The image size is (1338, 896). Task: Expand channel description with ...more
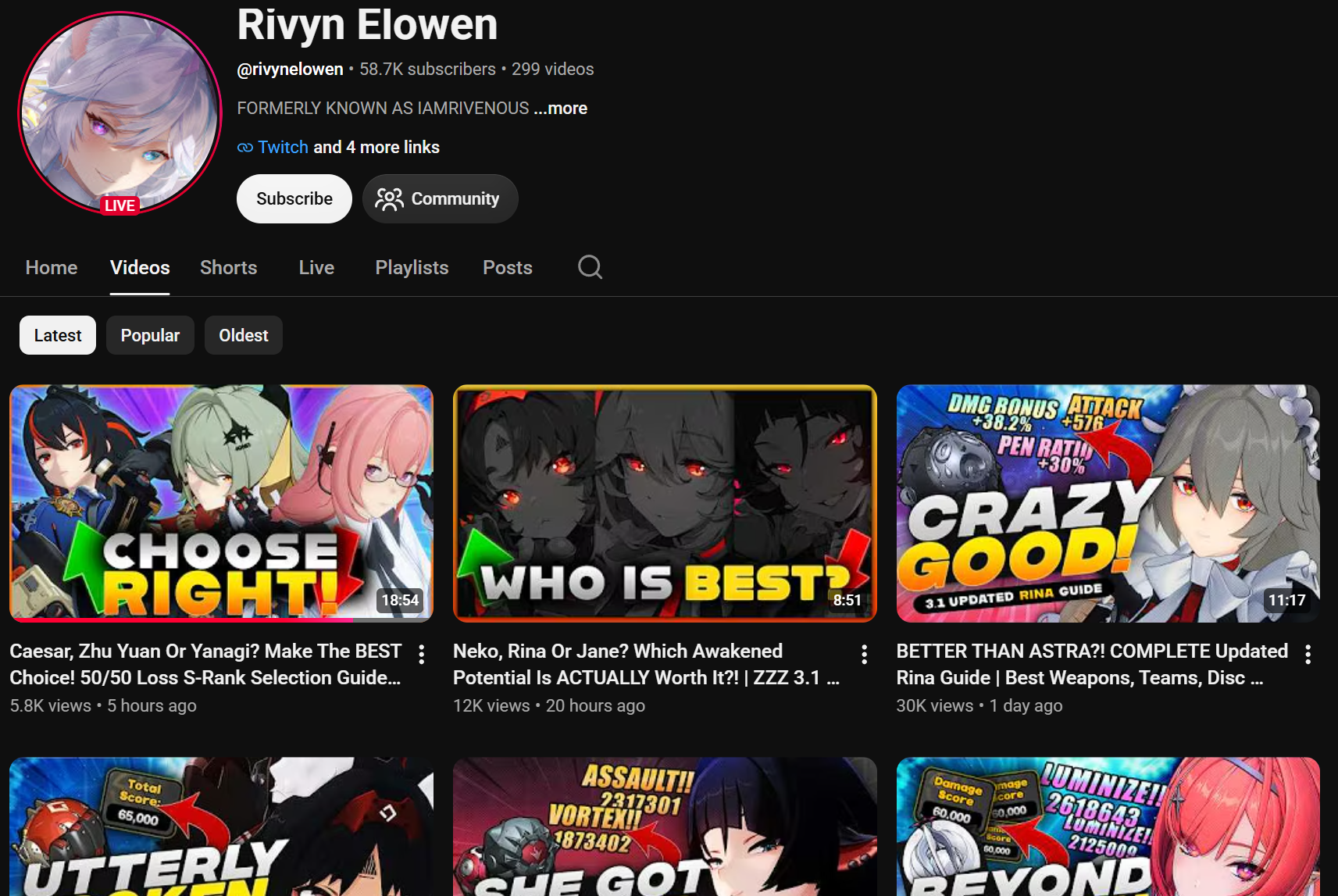point(561,109)
